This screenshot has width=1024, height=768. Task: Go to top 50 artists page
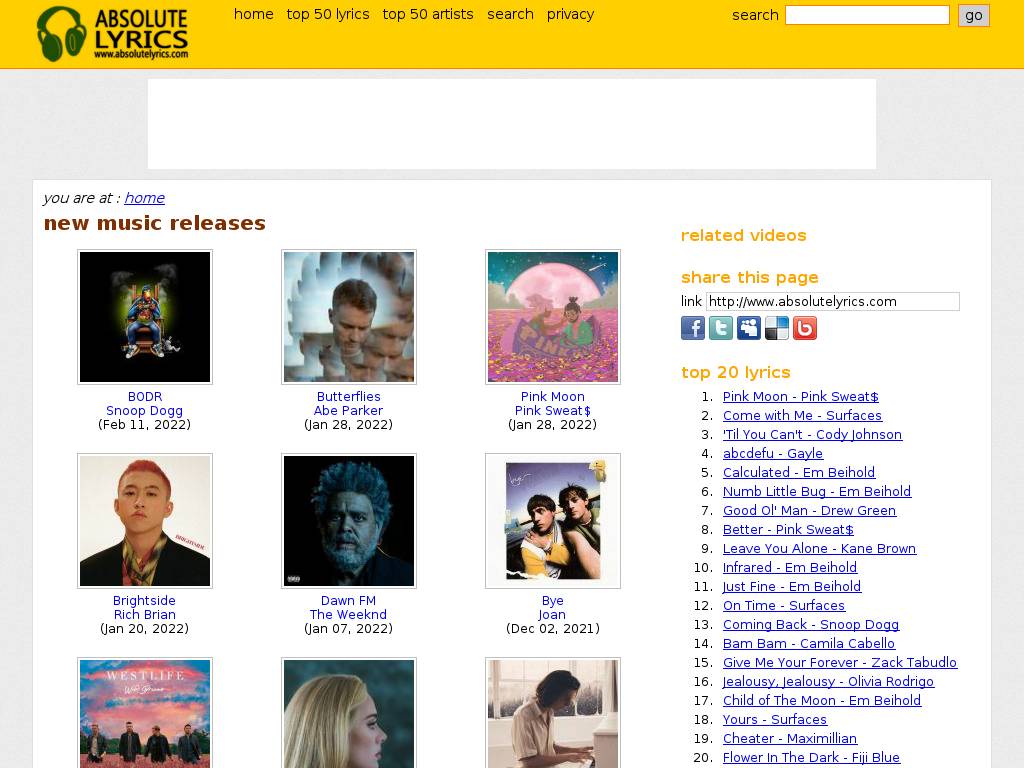click(428, 14)
